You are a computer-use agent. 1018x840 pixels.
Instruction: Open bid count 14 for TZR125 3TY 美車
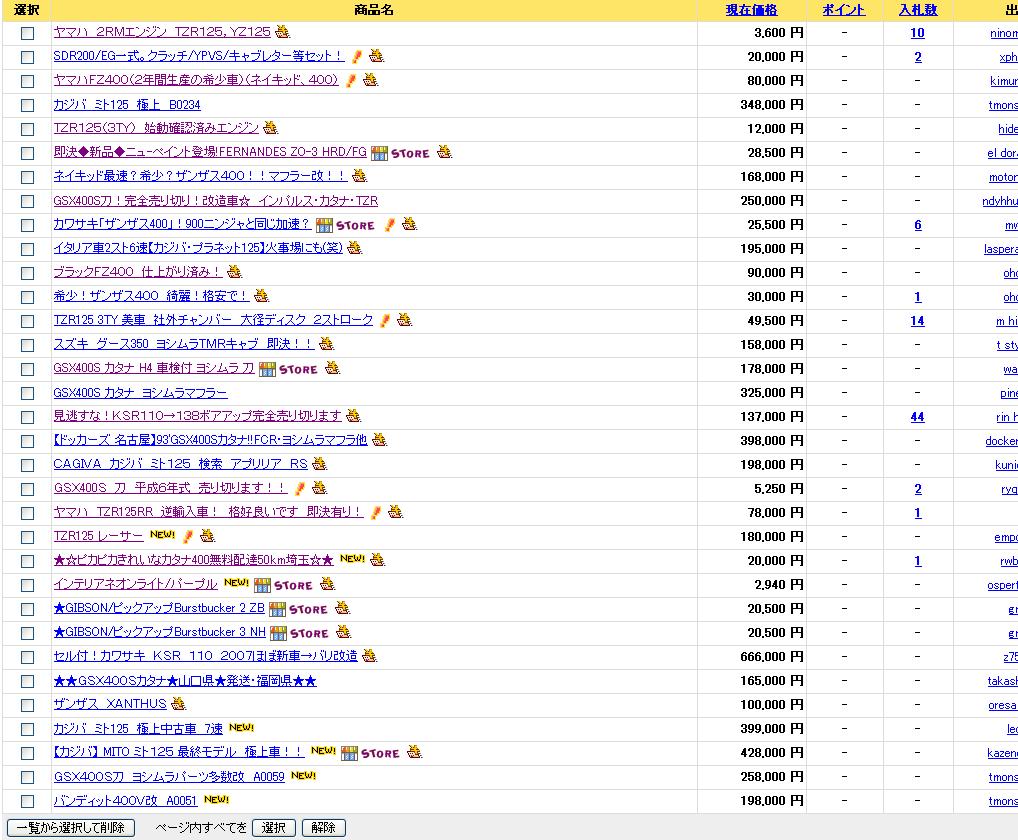point(917,321)
